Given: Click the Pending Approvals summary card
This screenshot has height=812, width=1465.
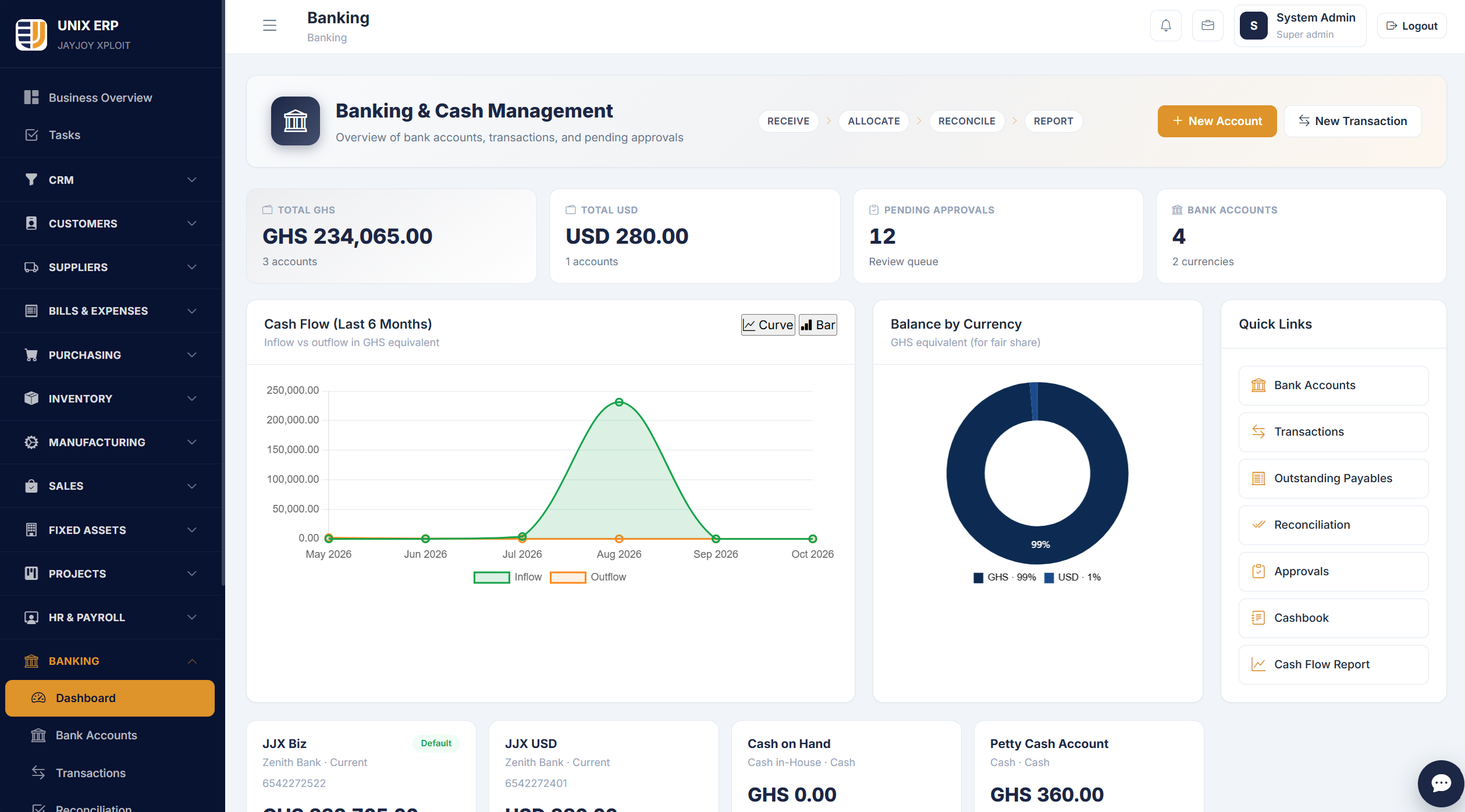Looking at the screenshot, I should [998, 236].
